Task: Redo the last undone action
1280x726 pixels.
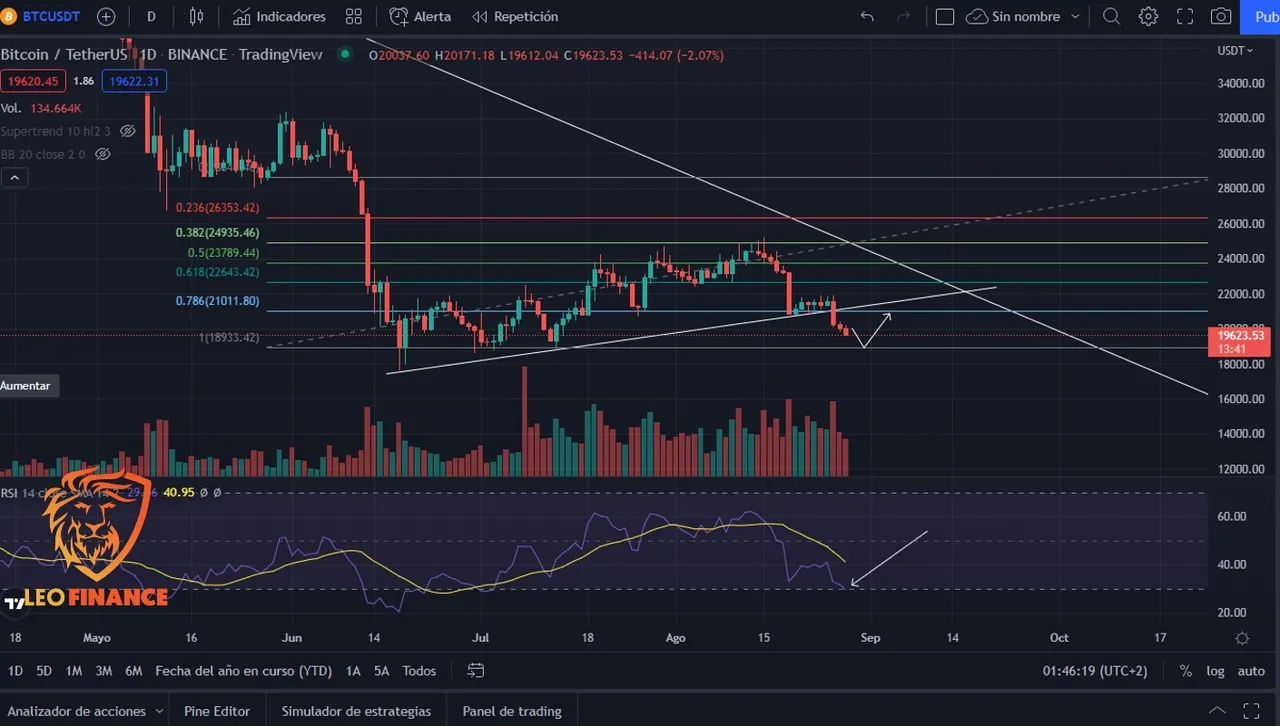Action: coord(904,17)
